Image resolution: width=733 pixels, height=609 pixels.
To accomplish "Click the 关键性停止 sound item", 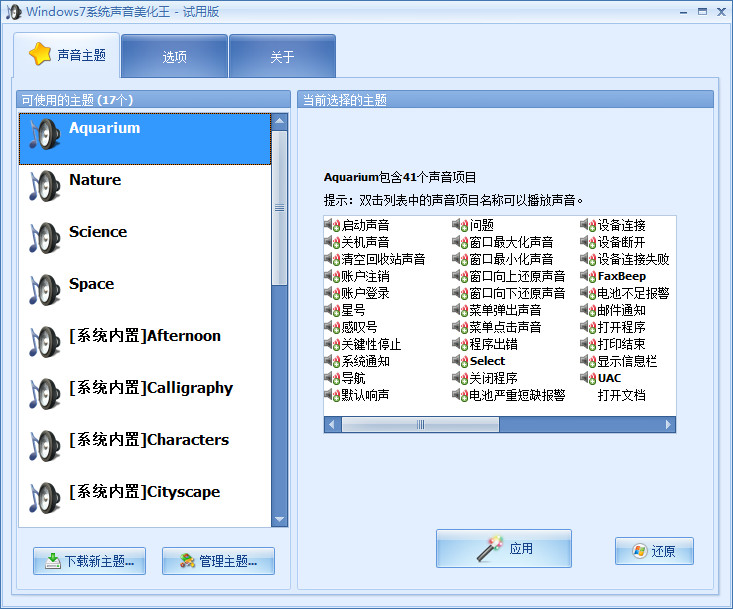I will [371, 344].
